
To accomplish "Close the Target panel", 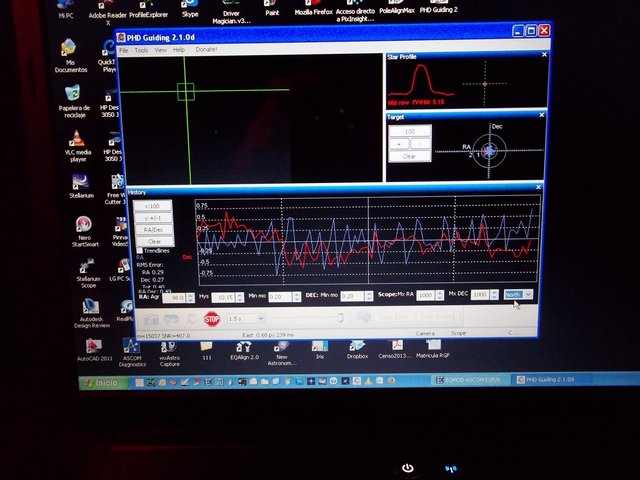I will (x=542, y=115).
